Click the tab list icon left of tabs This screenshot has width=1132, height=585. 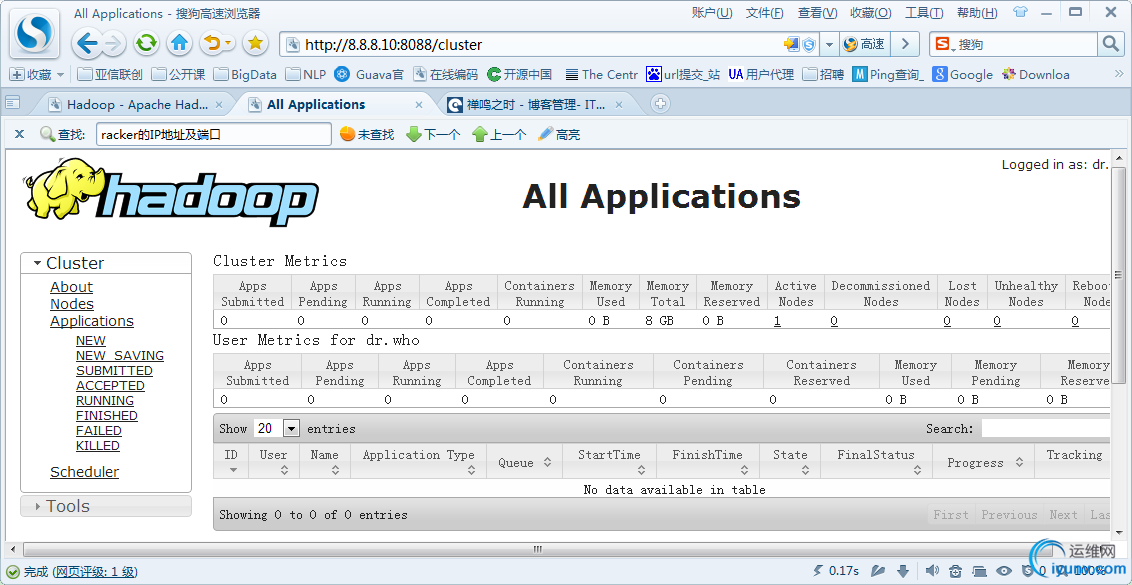(12, 103)
